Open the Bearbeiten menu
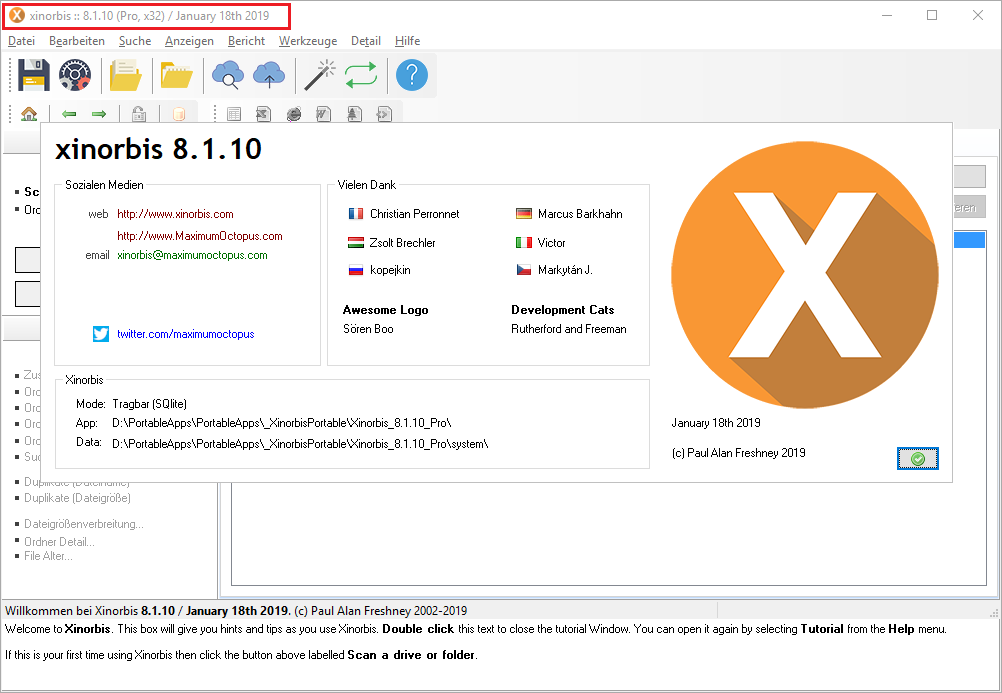This screenshot has width=1002, height=693. pos(77,41)
